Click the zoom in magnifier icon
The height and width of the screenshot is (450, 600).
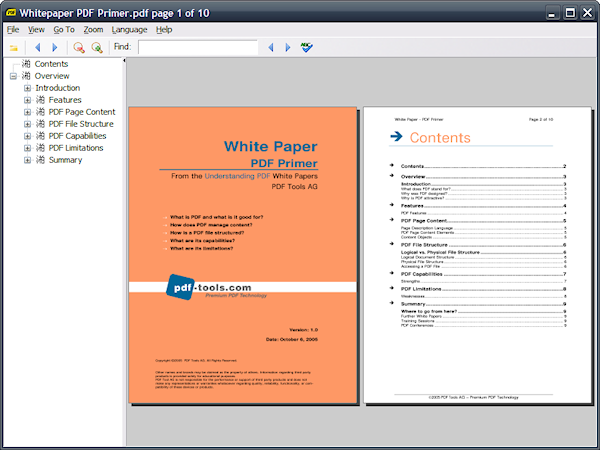pyautogui.click(x=97, y=47)
